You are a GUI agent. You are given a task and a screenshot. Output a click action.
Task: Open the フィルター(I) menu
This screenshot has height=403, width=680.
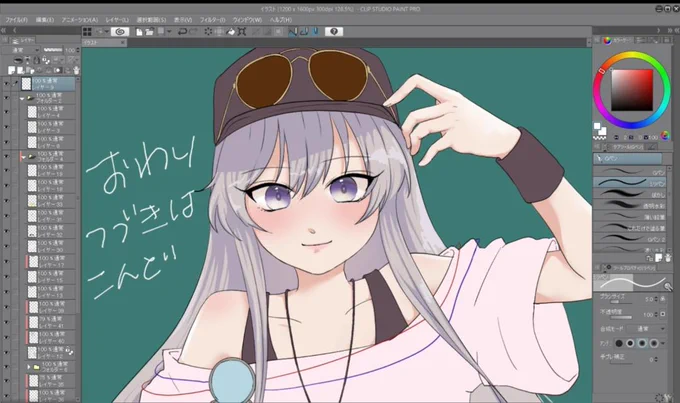[x=212, y=20]
